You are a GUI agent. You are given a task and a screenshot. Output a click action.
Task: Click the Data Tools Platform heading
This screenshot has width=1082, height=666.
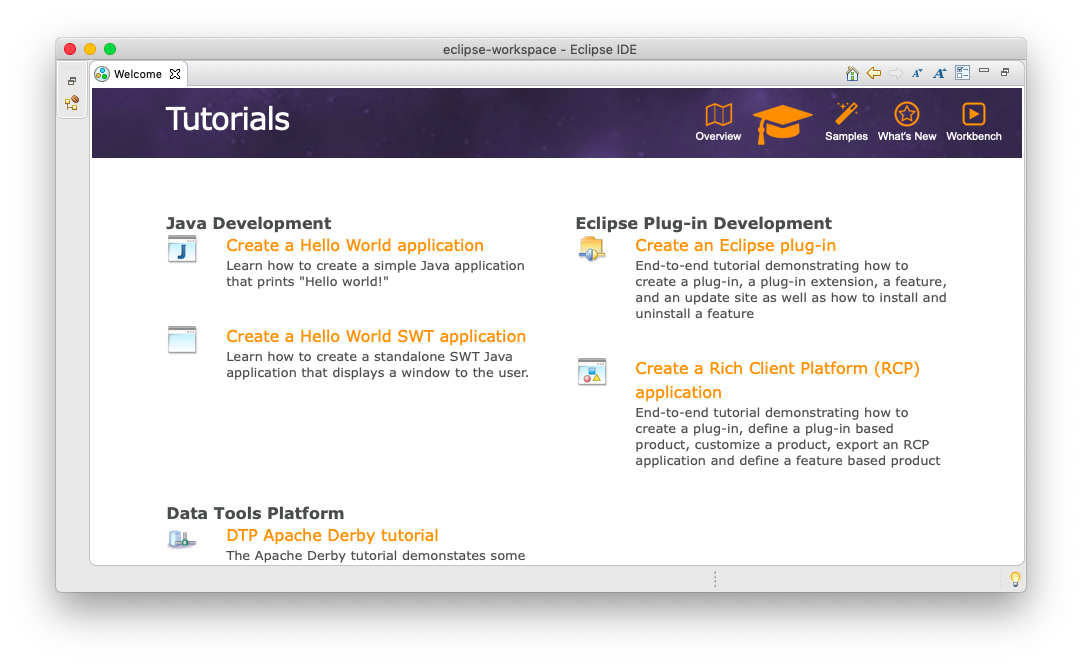pos(255,513)
